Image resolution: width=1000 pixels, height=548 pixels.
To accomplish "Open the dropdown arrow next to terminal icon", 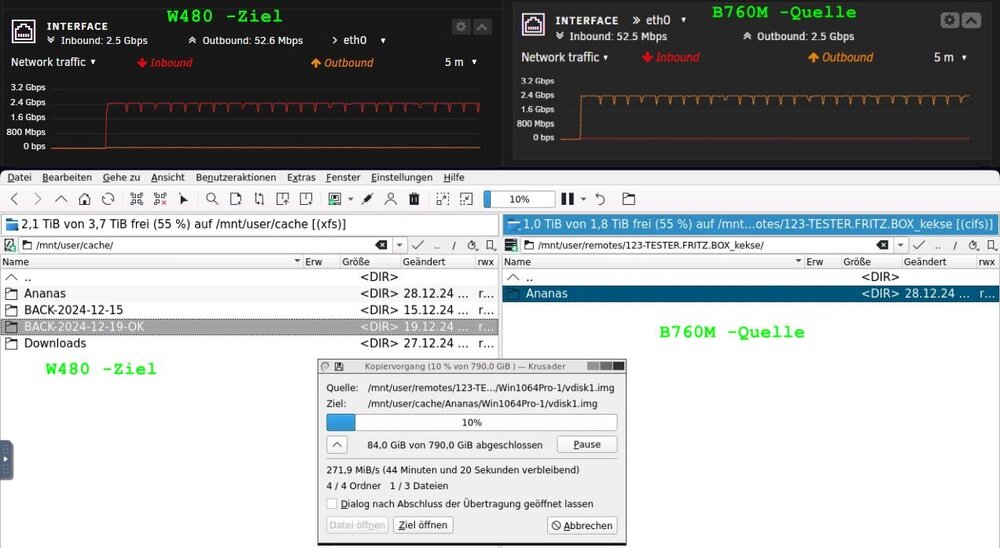I will pyautogui.click(x=351, y=200).
